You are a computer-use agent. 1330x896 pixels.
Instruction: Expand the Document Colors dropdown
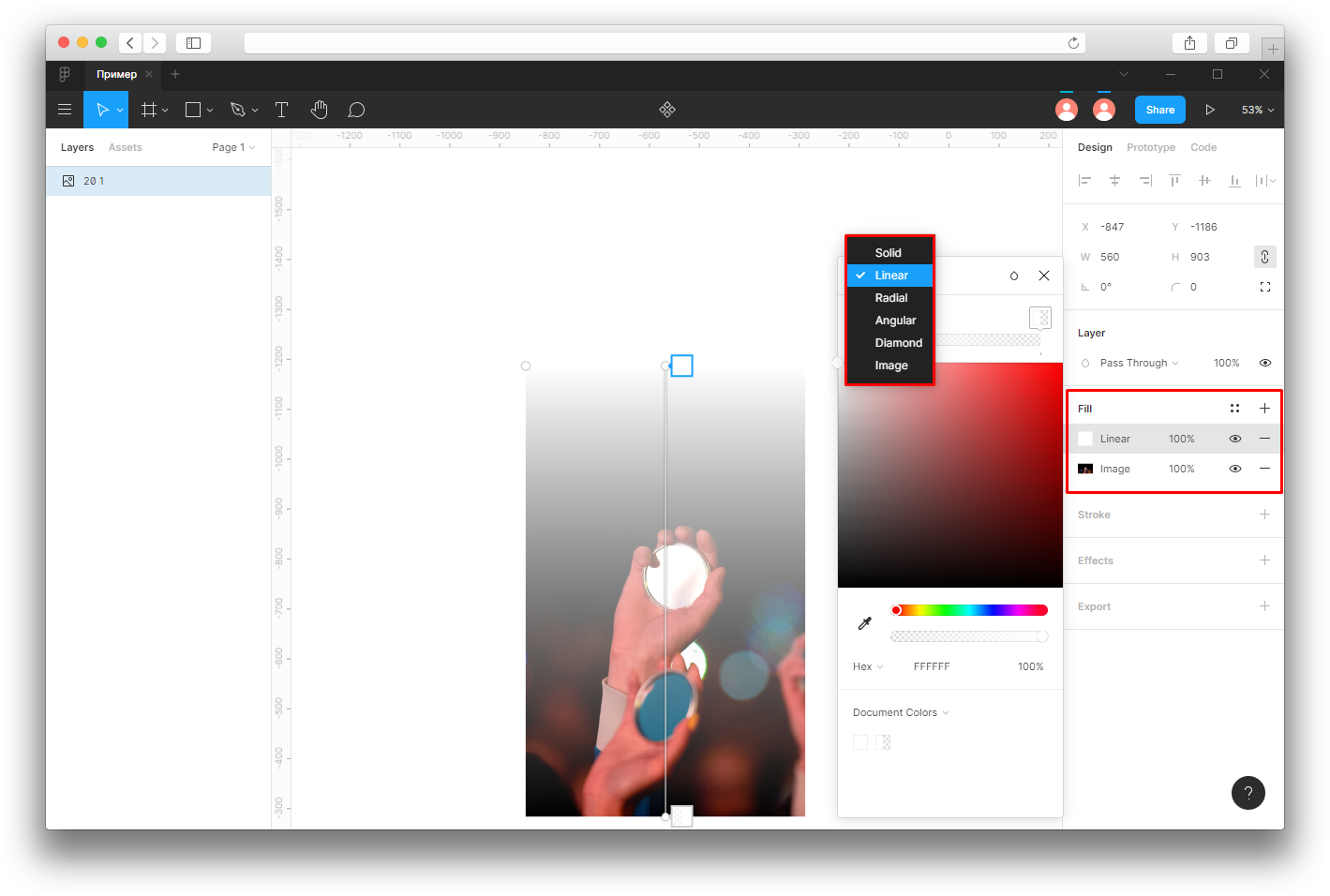pyautogui.click(x=901, y=712)
